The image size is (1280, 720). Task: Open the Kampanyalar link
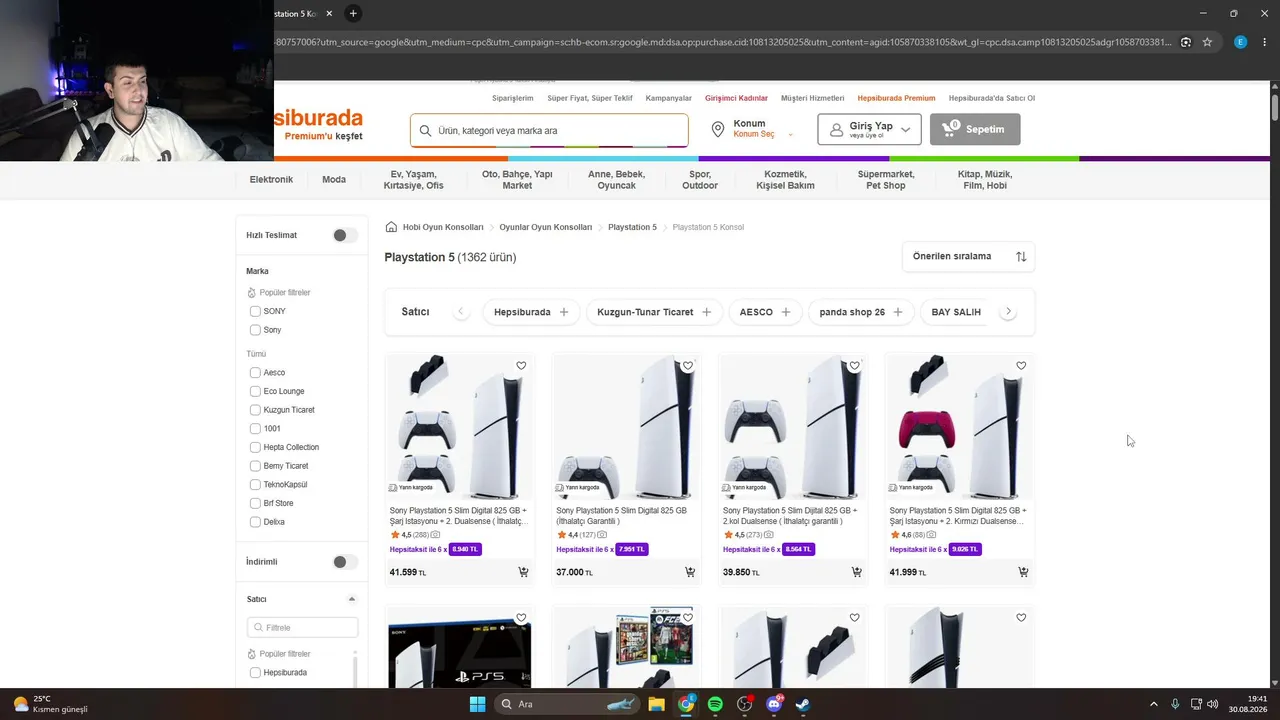click(669, 98)
